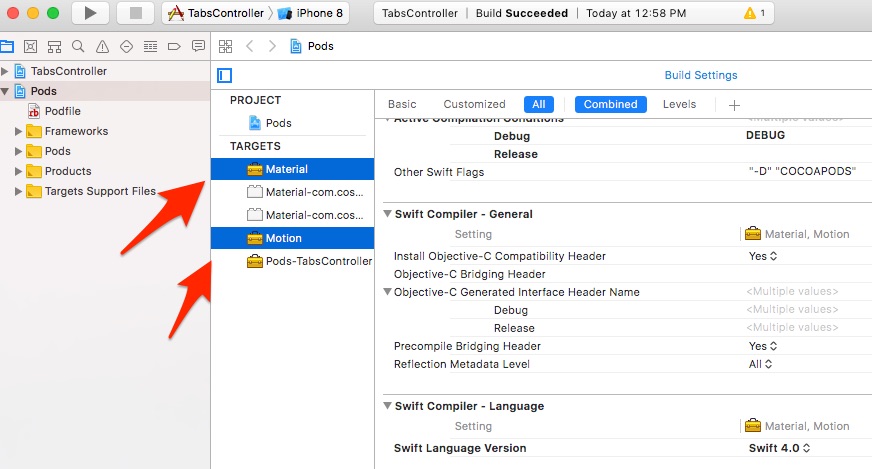Expand the Pods folder group
This screenshot has width=872, height=469.
tap(18, 151)
